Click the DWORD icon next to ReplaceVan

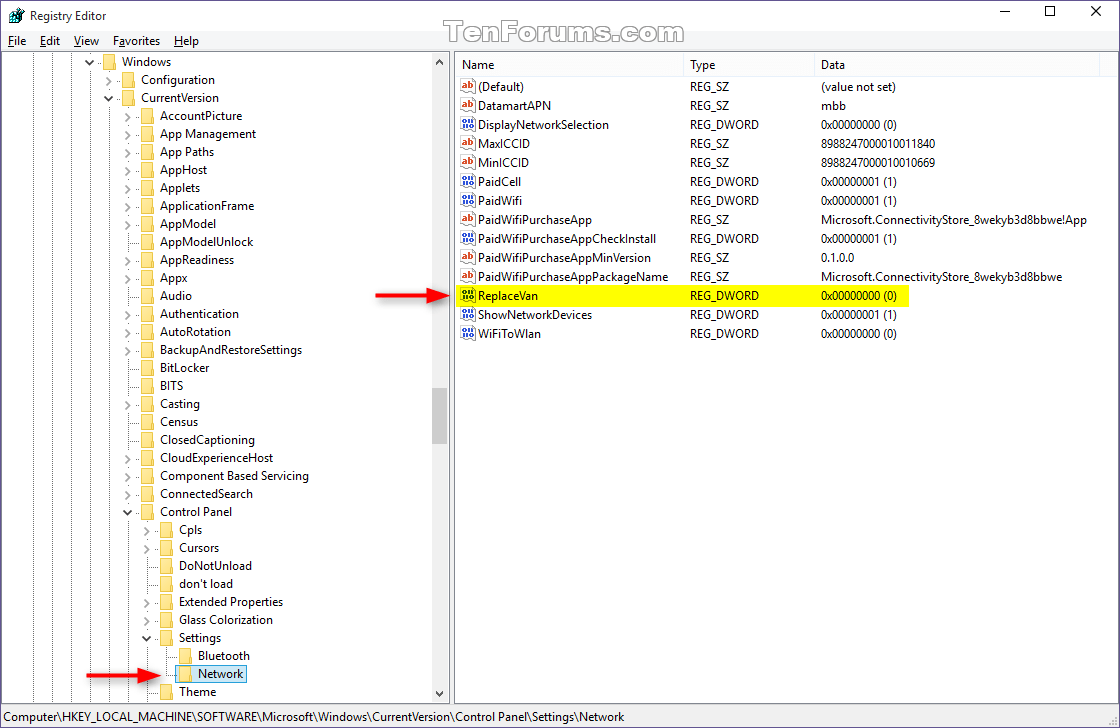[x=467, y=295]
